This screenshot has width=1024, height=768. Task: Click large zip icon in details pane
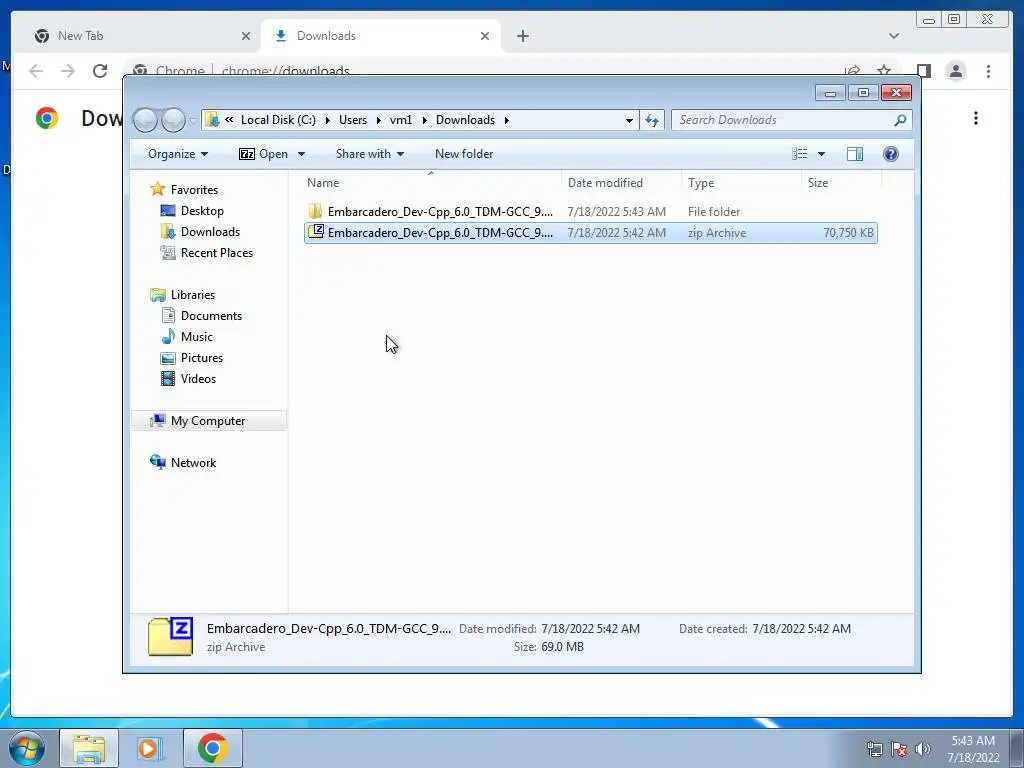pyautogui.click(x=170, y=637)
